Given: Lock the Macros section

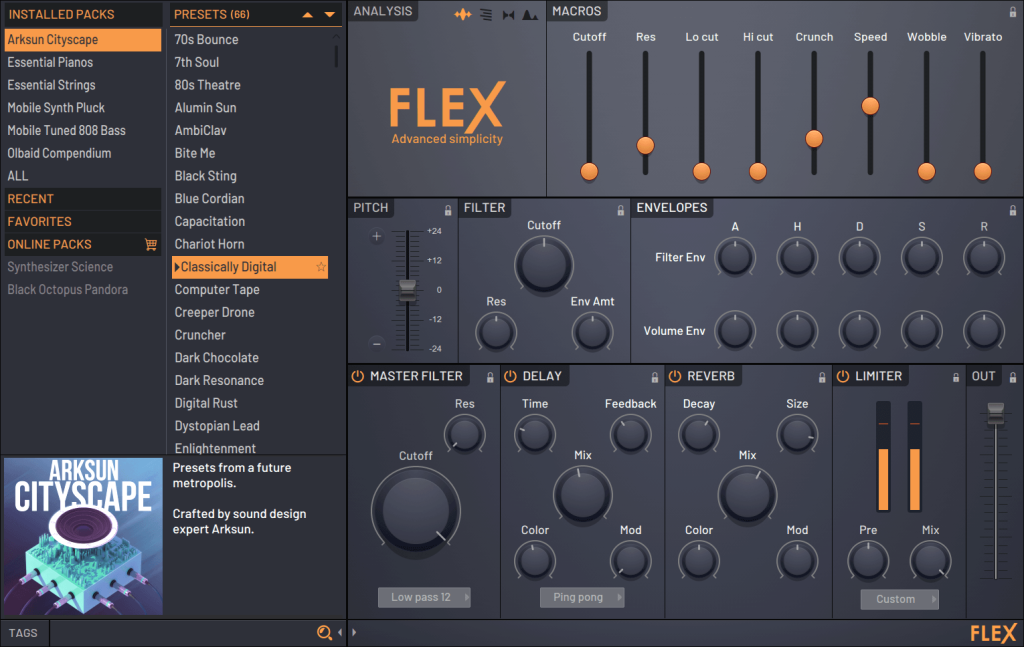Looking at the screenshot, I should point(1013,11).
